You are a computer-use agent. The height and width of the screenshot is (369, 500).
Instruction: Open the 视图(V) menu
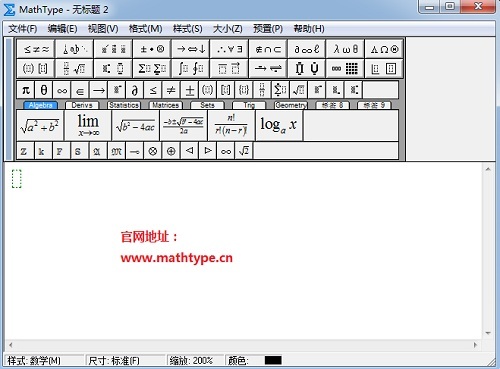pos(103,29)
